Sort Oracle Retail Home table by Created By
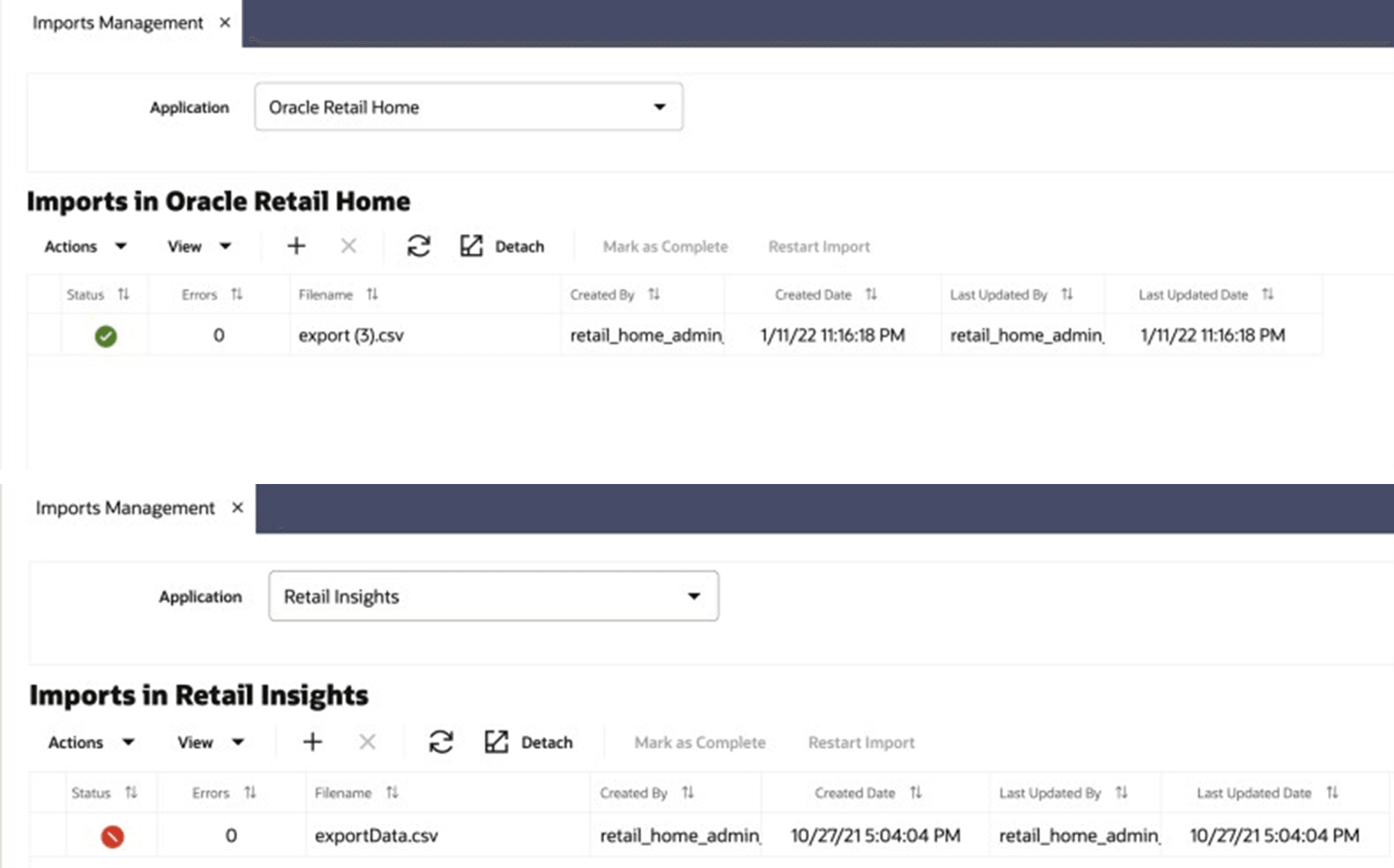 click(x=654, y=294)
